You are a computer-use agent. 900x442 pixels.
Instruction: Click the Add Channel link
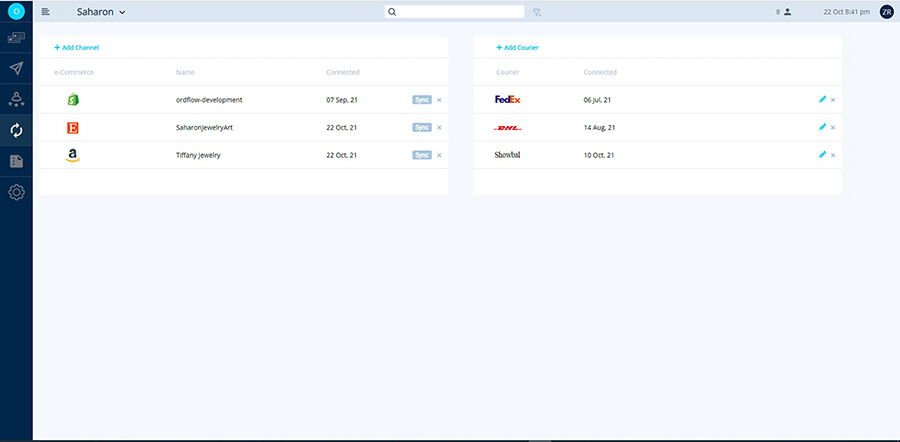tap(76, 48)
